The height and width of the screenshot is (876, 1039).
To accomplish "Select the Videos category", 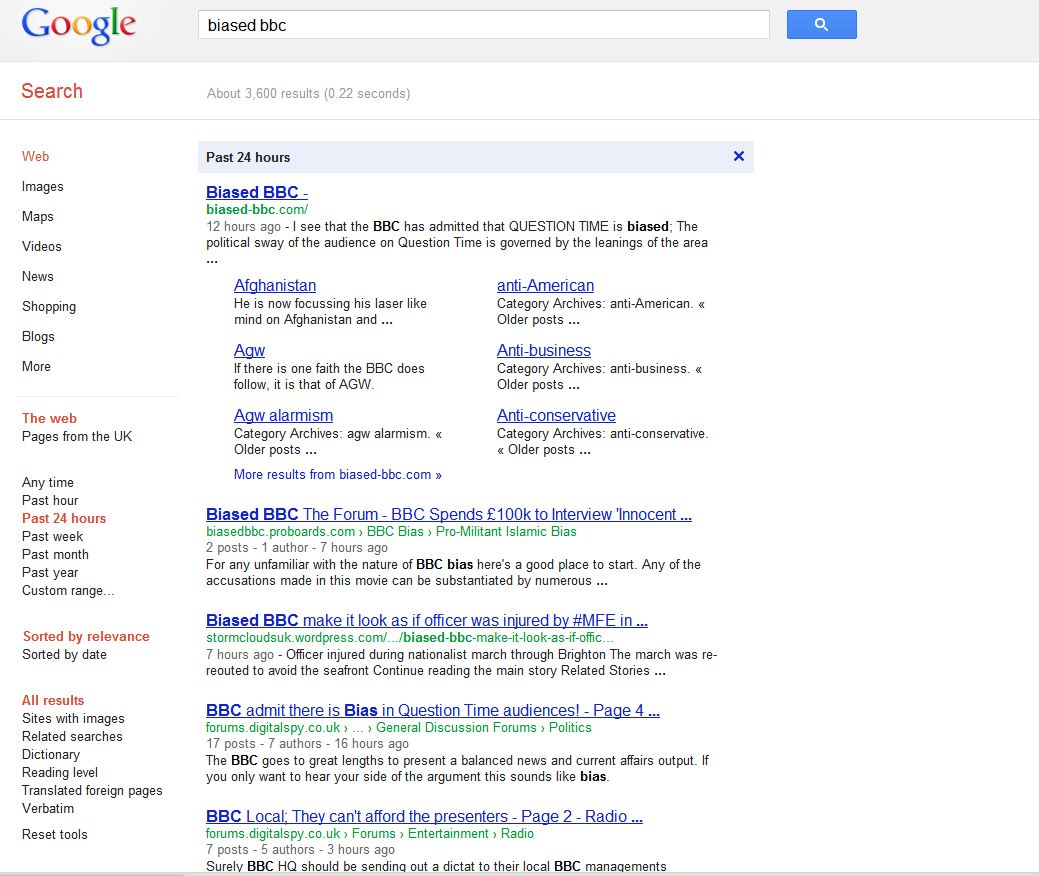I will pyautogui.click(x=42, y=246).
